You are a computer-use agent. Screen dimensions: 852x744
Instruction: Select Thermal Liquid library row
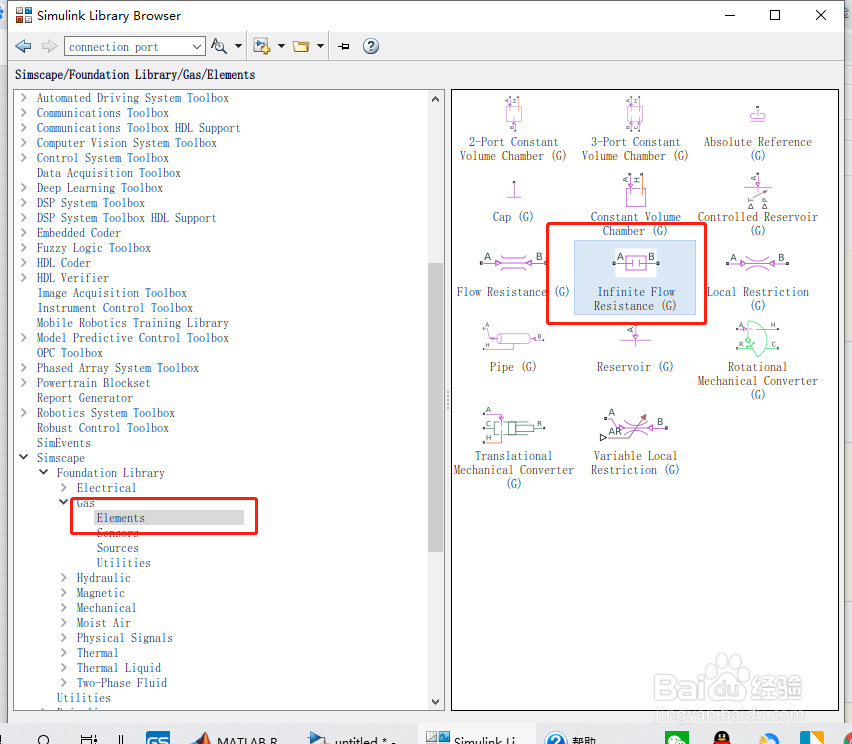(118, 668)
